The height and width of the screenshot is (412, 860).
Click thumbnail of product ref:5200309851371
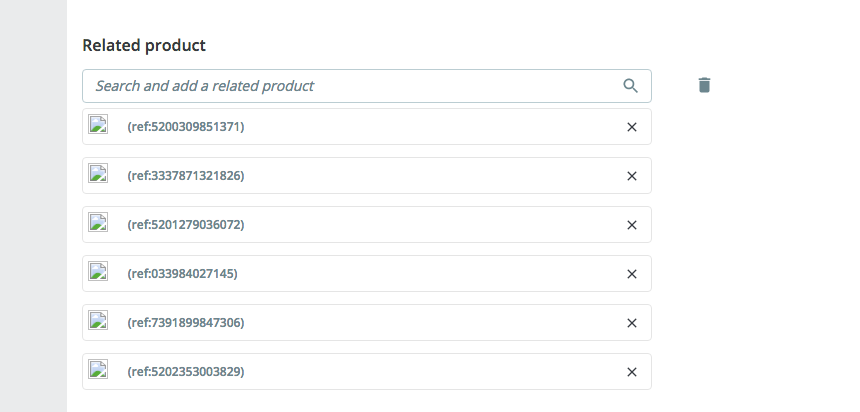[98, 125]
